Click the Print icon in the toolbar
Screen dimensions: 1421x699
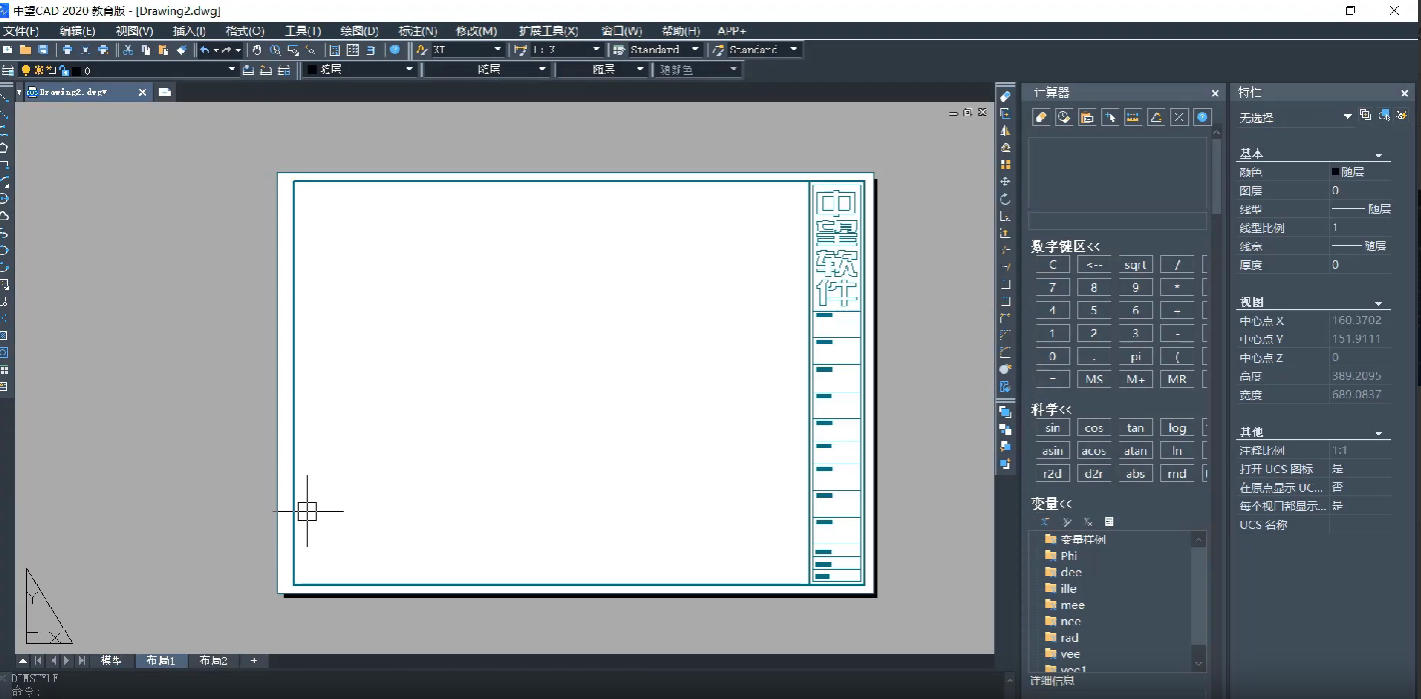pos(67,50)
